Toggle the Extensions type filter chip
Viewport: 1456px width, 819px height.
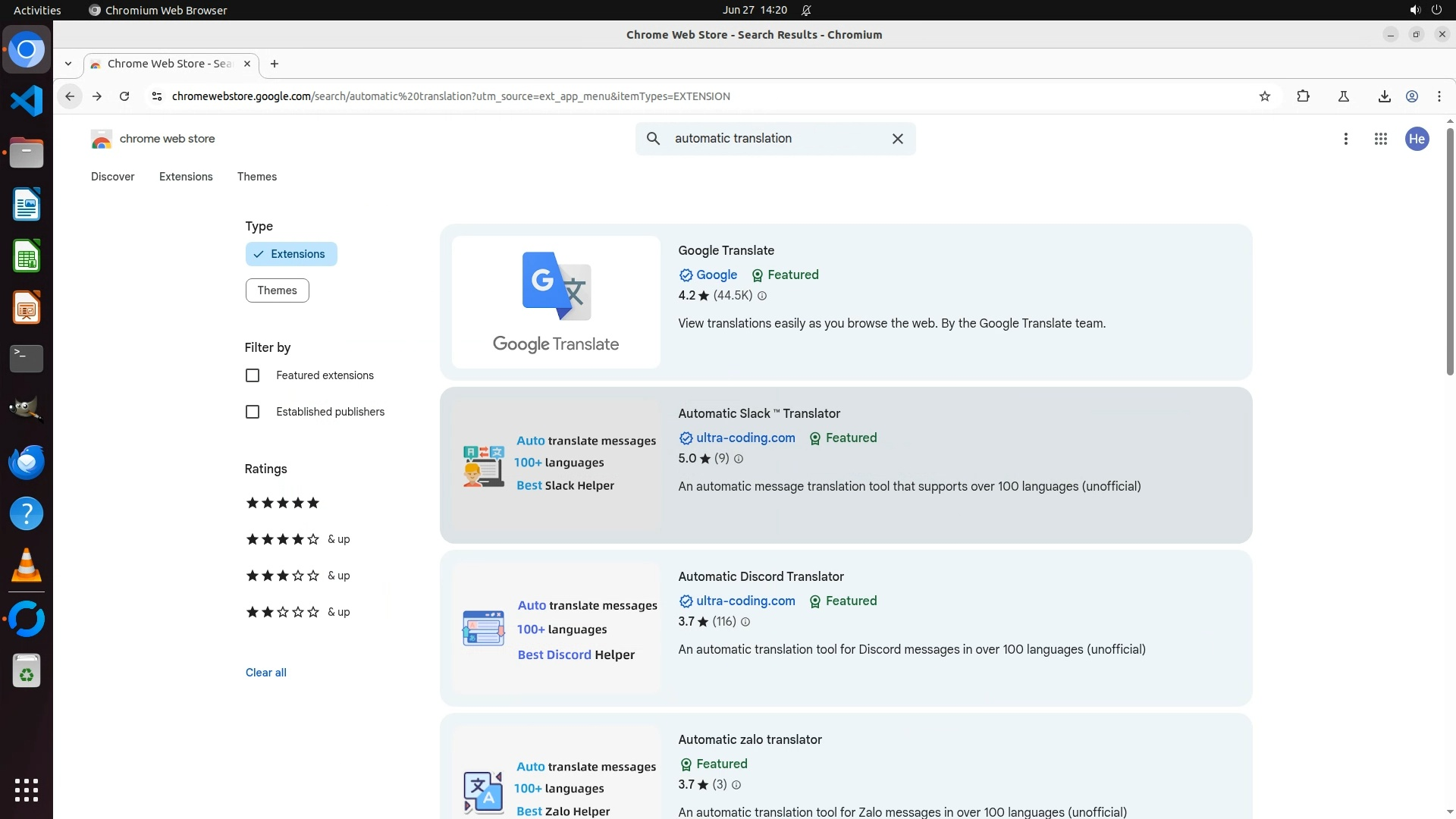tap(290, 254)
